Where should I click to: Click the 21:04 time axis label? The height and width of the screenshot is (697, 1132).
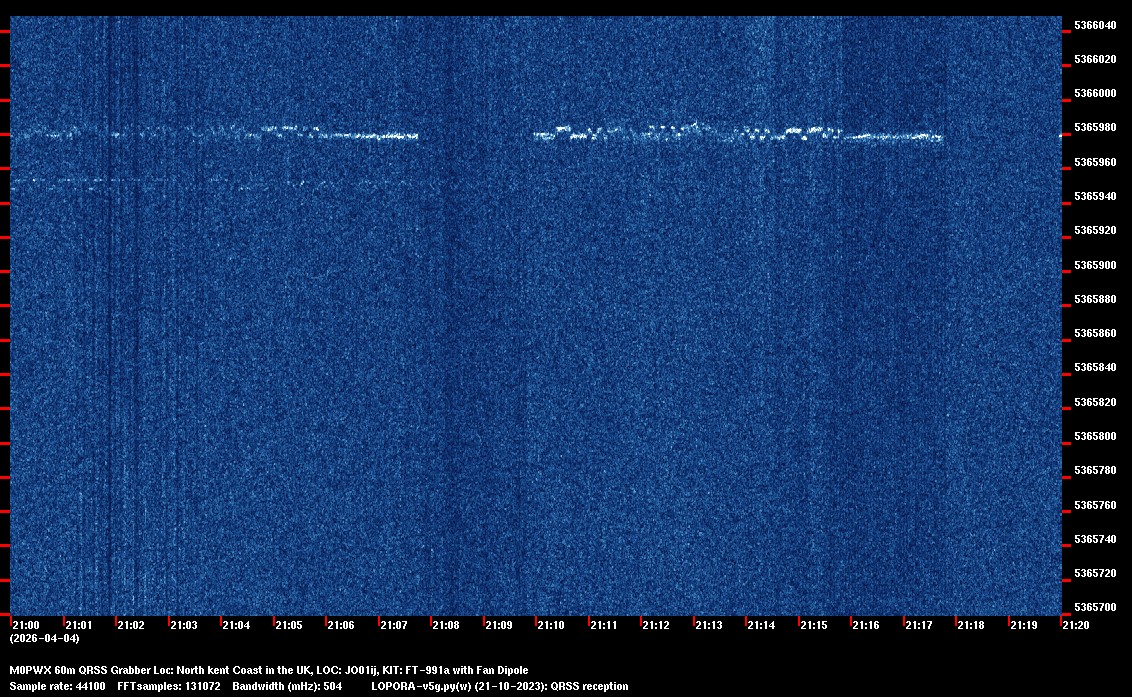(236, 625)
